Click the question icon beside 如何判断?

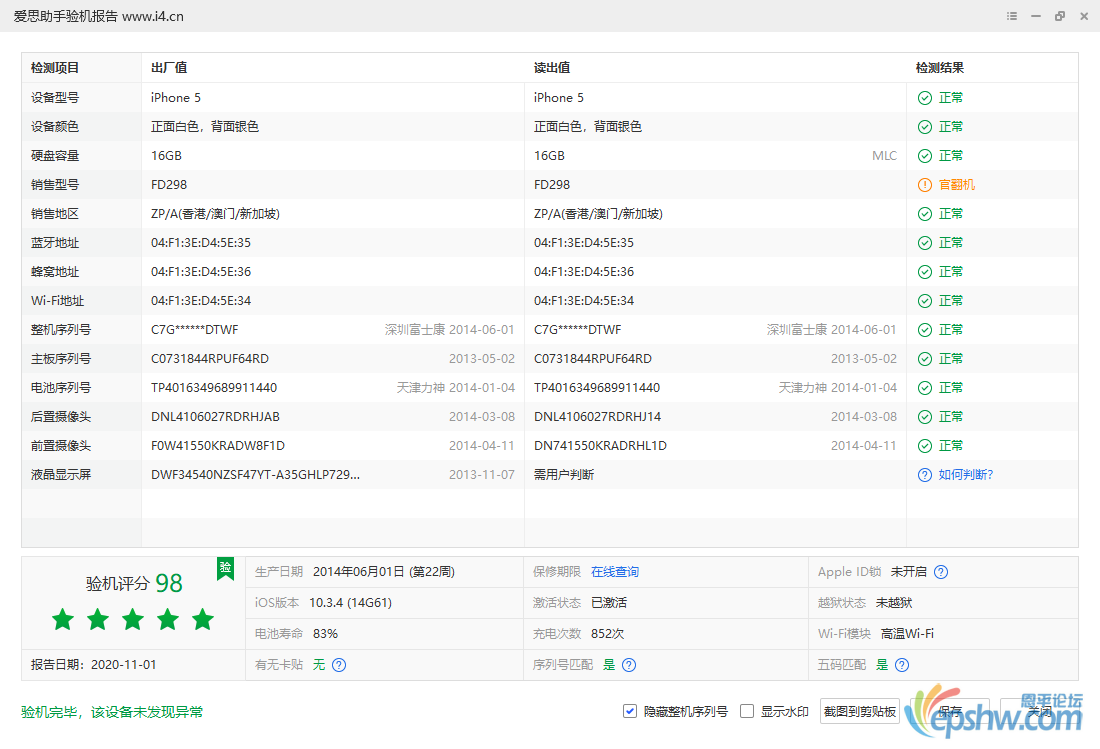925,475
